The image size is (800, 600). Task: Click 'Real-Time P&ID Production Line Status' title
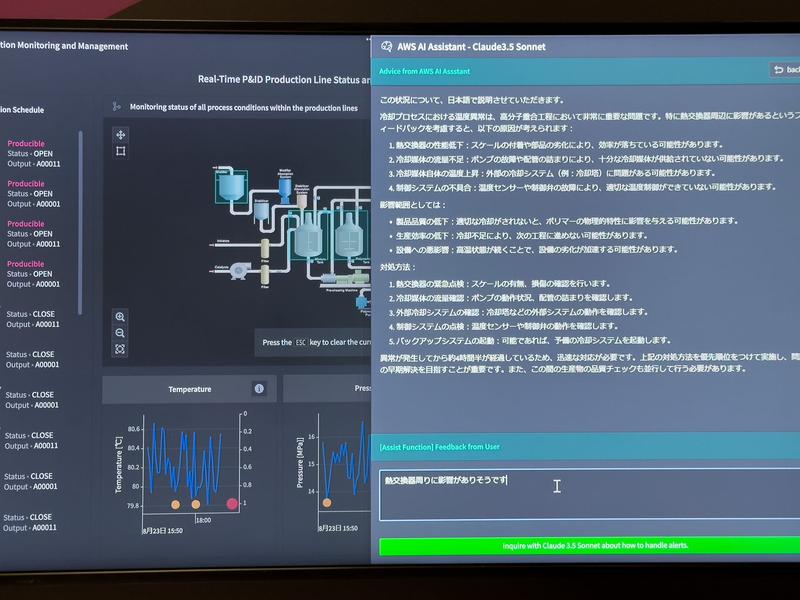point(284,80)
